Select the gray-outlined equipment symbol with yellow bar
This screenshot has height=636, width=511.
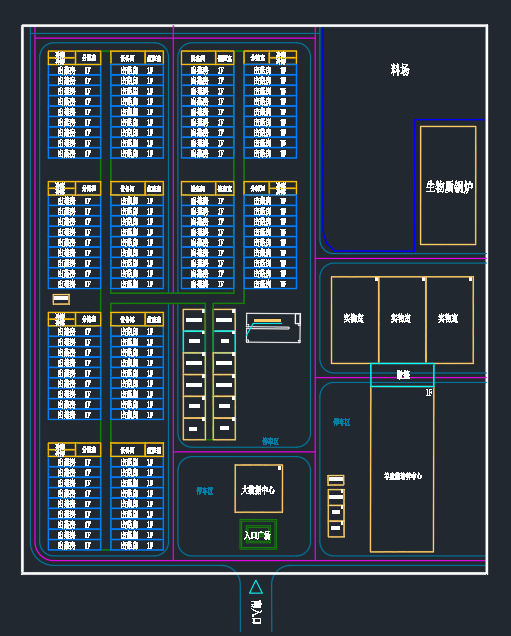click(x=273, y=328)
